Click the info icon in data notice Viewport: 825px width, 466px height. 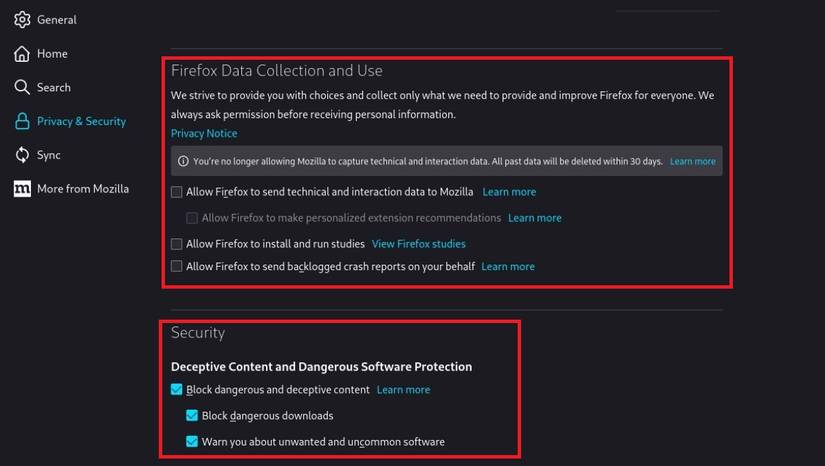183,161
